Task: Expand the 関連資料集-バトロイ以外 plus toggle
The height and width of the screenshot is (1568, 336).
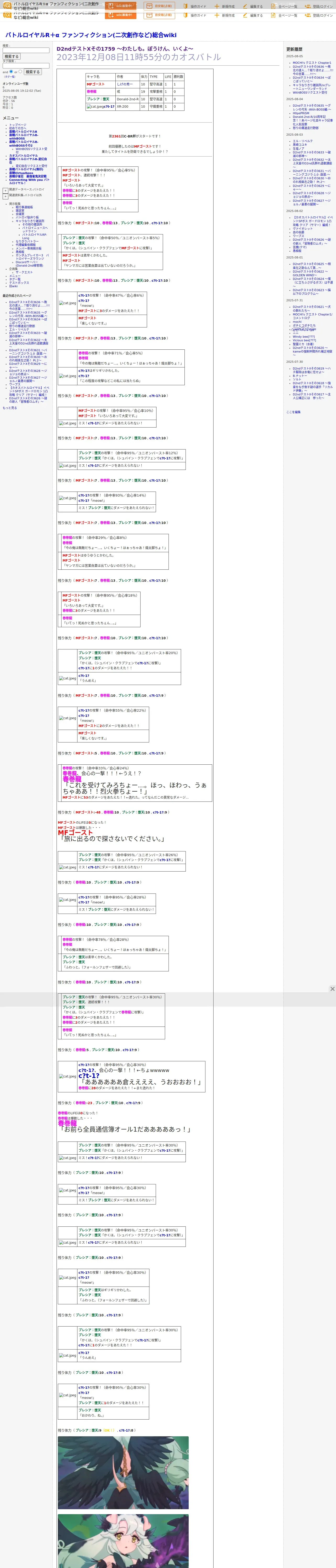Action: (5, 197)
